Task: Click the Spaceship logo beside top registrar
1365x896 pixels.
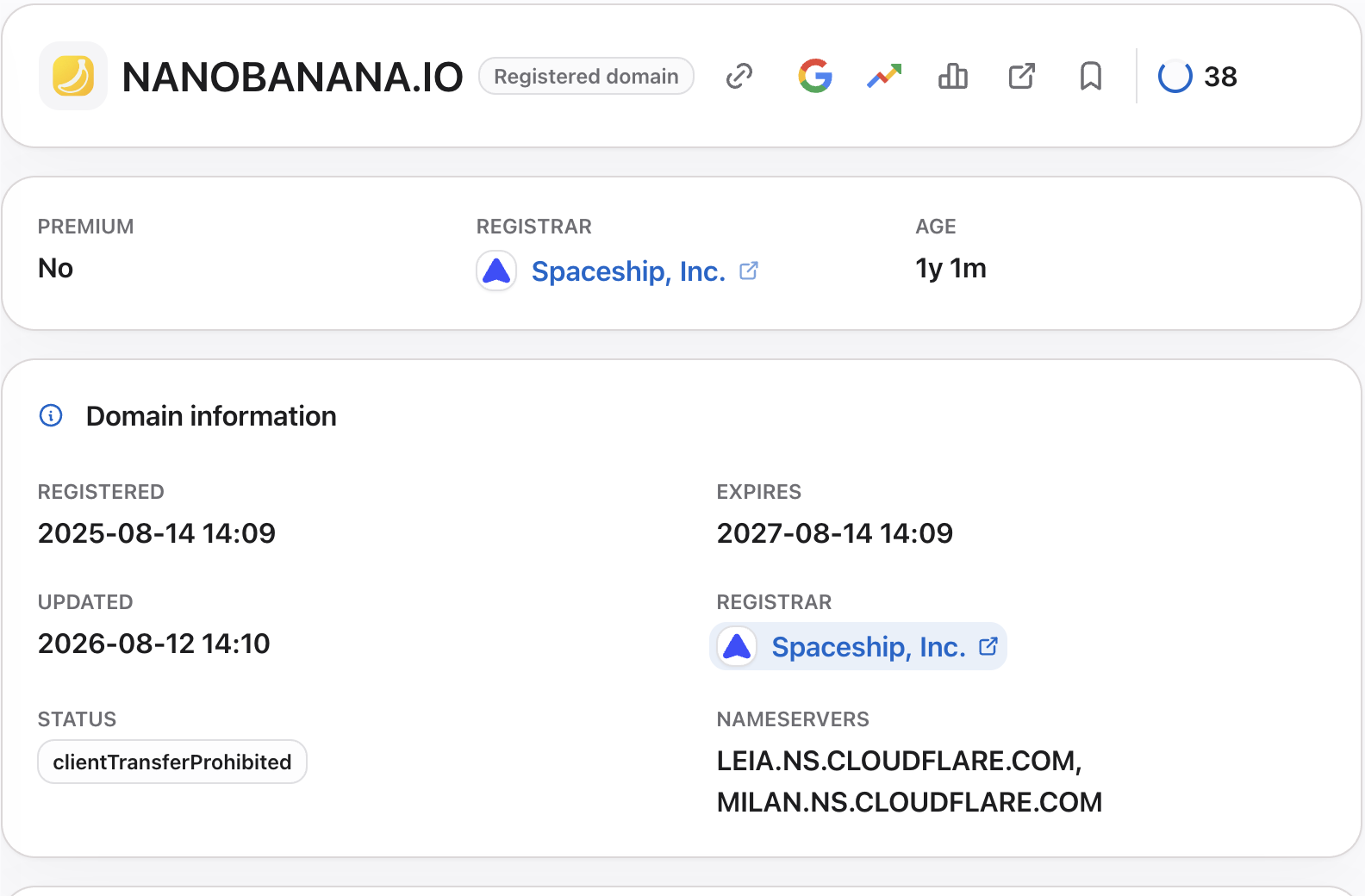Action: (x=496, y=271)
